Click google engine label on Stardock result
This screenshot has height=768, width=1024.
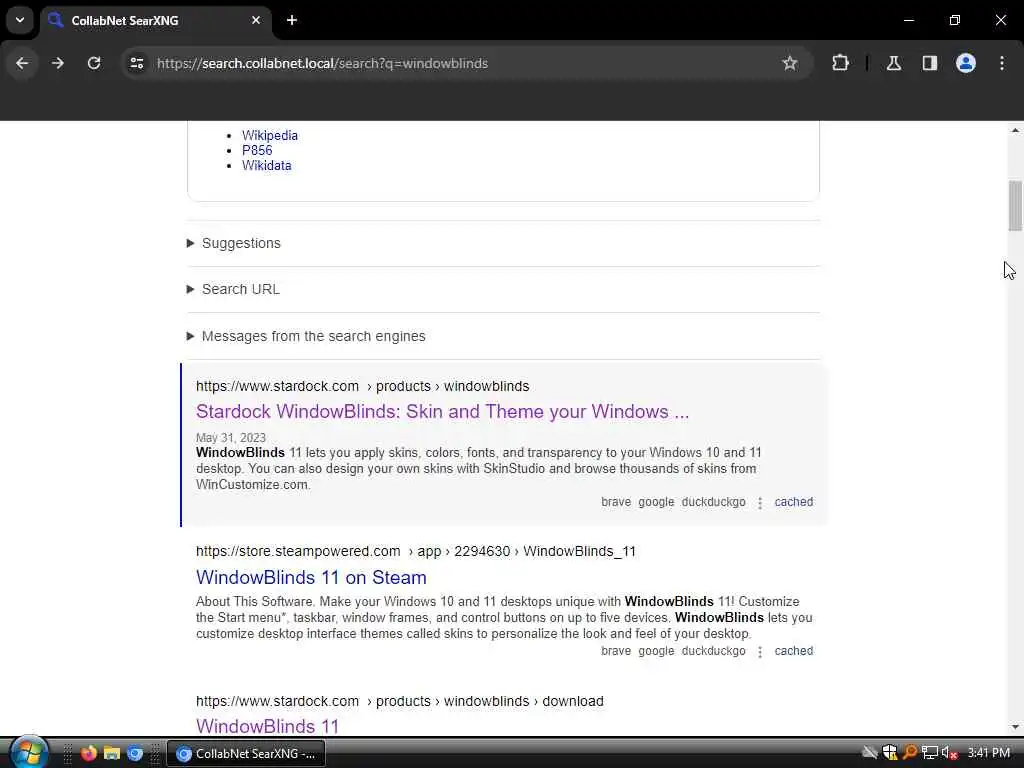click(x=656, y=502)
